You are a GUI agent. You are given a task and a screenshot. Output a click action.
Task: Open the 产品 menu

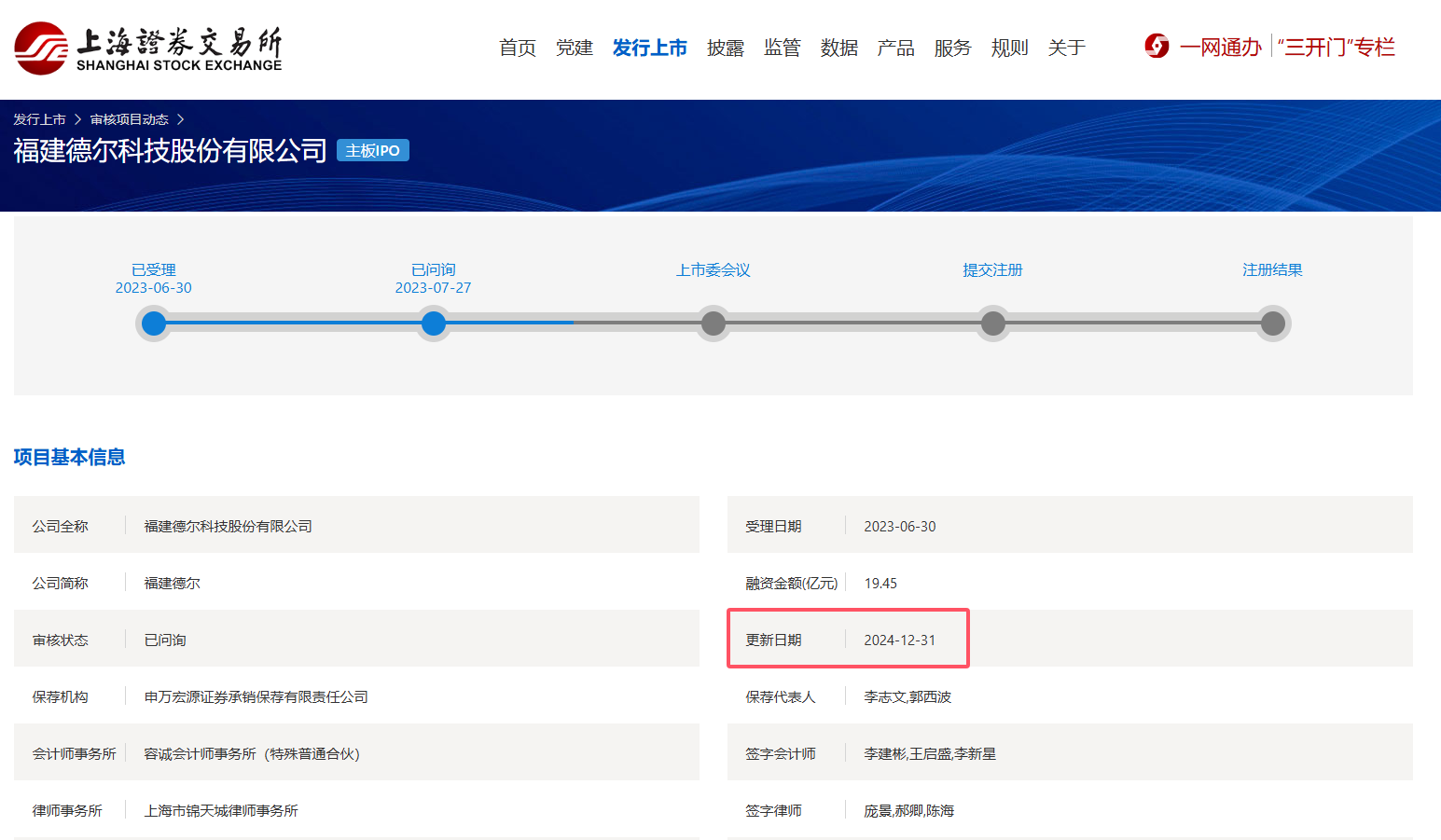[896, 48]
